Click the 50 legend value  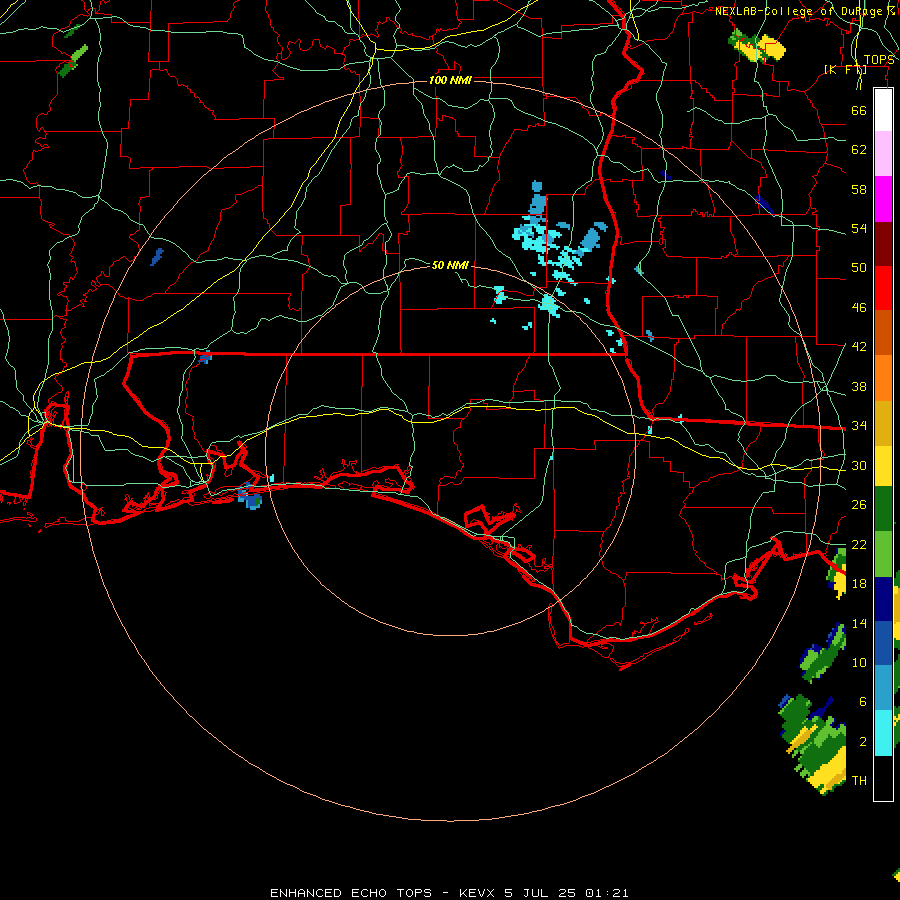pos(859,268)
